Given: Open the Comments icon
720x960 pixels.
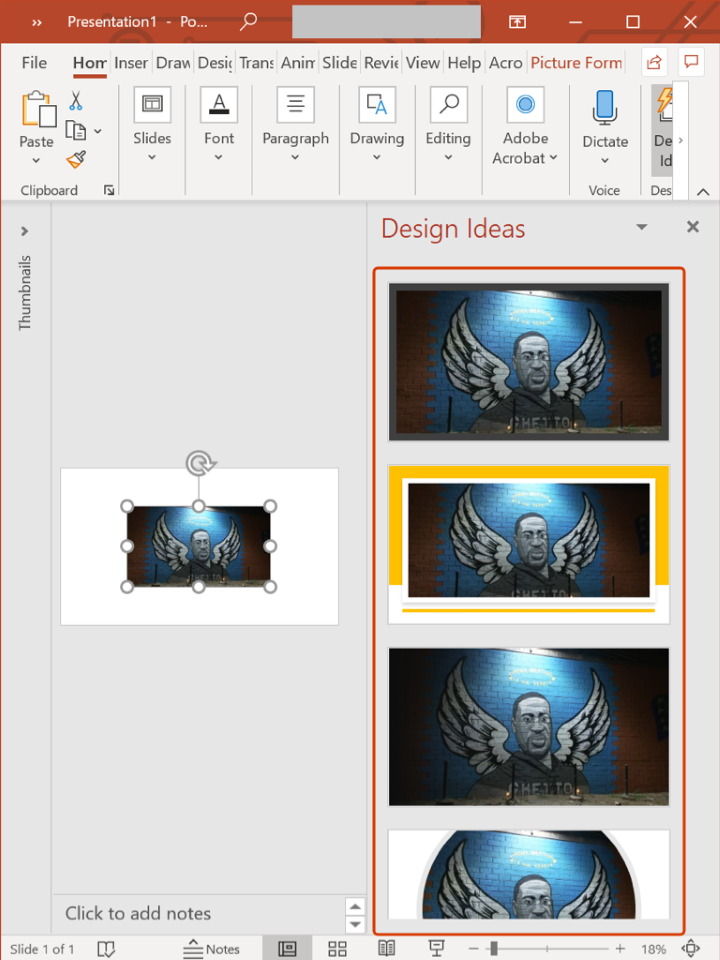Looking at the screenshot, I should (691, 62).
